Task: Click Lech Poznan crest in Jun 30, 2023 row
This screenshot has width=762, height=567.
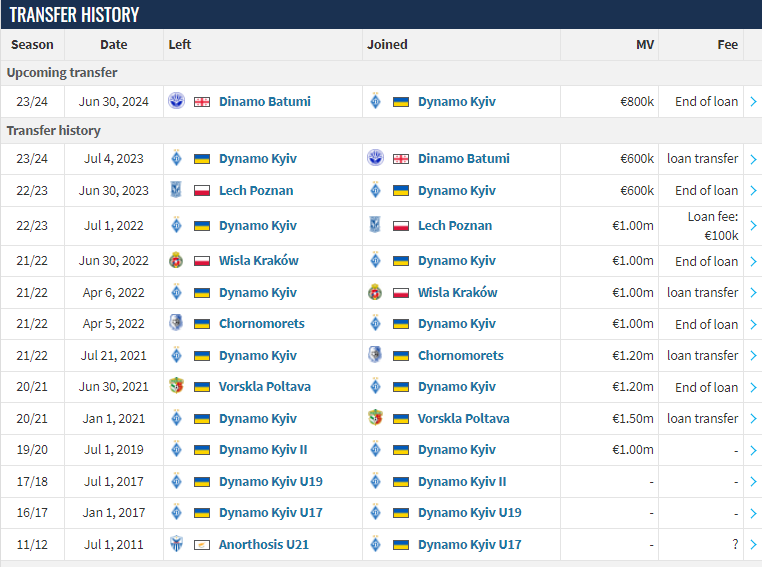Action: click(x=176, y=190)
